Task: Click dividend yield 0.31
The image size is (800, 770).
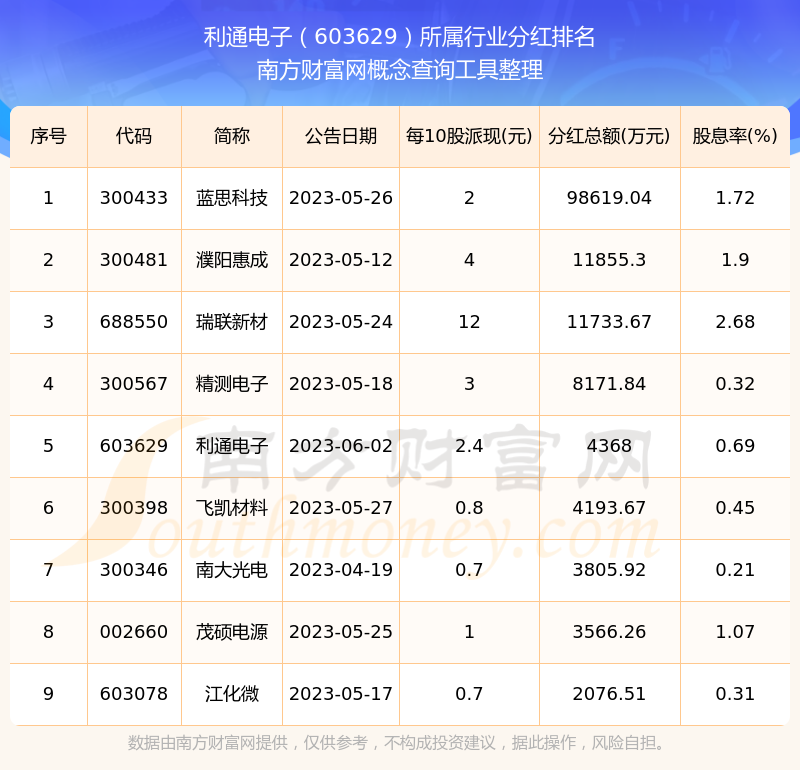Action: click(x=735, y=694)
